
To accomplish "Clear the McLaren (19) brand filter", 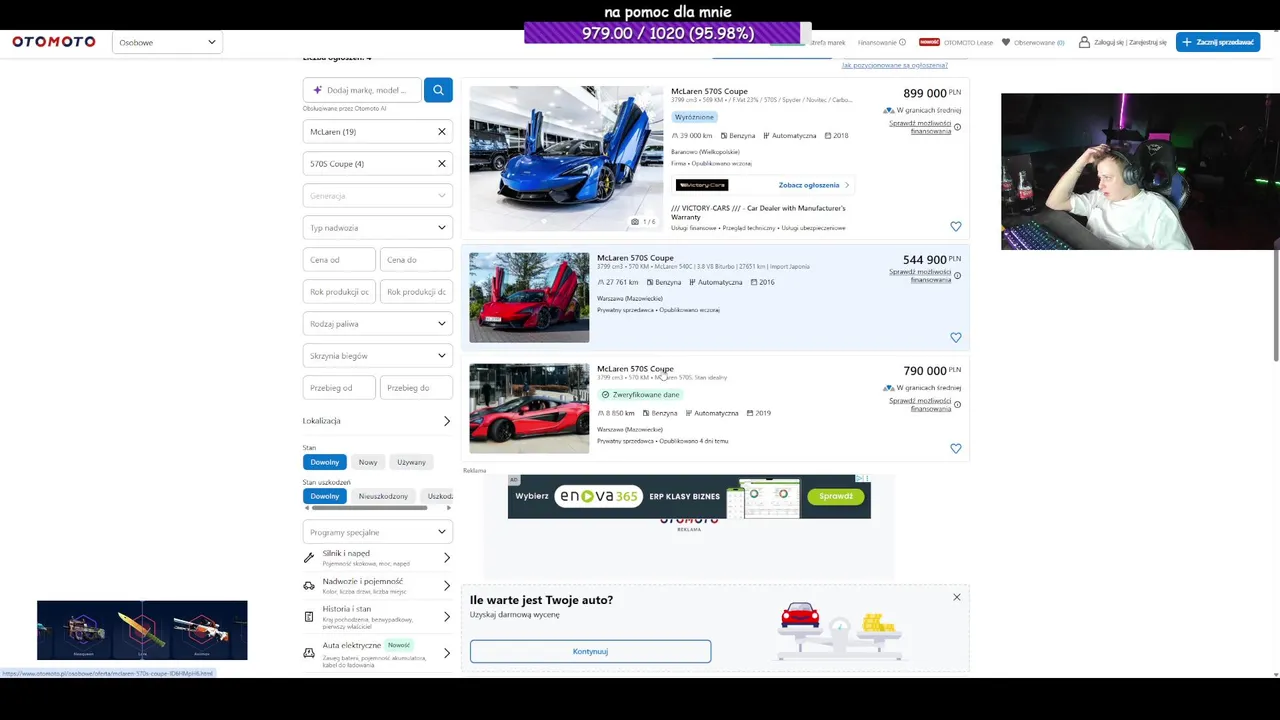I will click(x=441, y=132).
